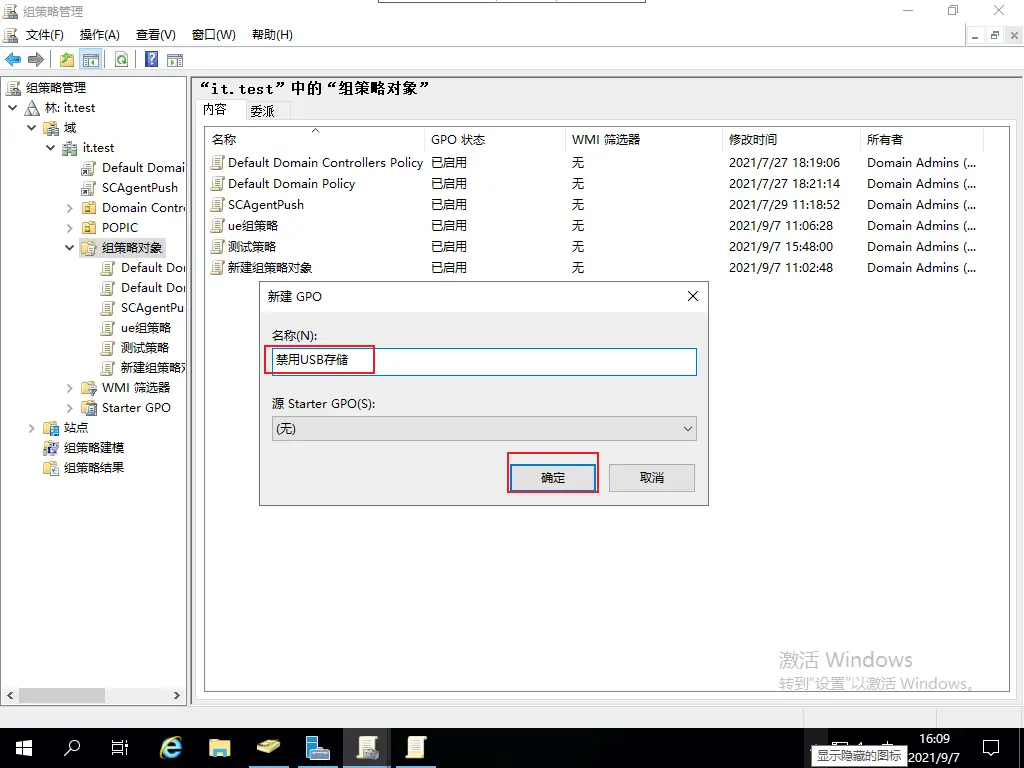Toggle the show/hide action pane icon
This screenshot has width=1024, height=768.
(x=174, y=60)
